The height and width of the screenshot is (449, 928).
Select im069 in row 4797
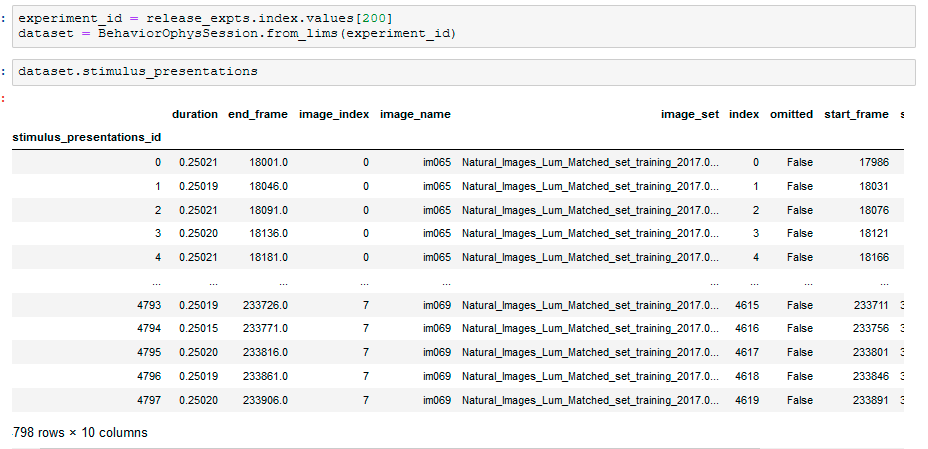pos(437,400)
